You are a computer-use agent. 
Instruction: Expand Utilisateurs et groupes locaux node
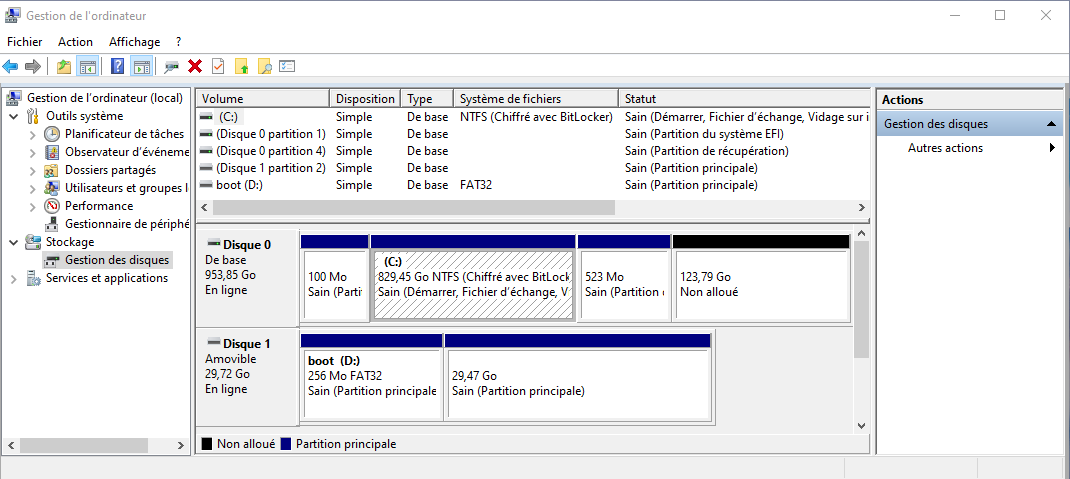pyautogui.click(x=33, y=188)
